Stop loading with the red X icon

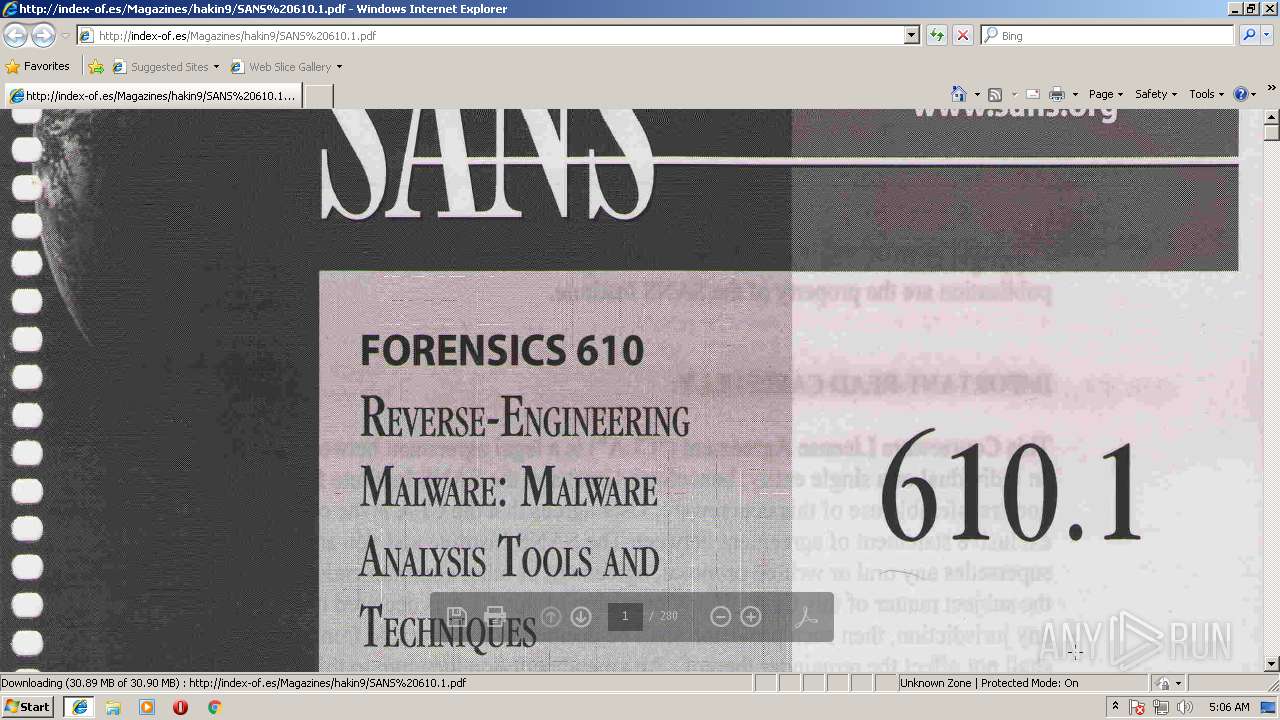pos(962,35)
